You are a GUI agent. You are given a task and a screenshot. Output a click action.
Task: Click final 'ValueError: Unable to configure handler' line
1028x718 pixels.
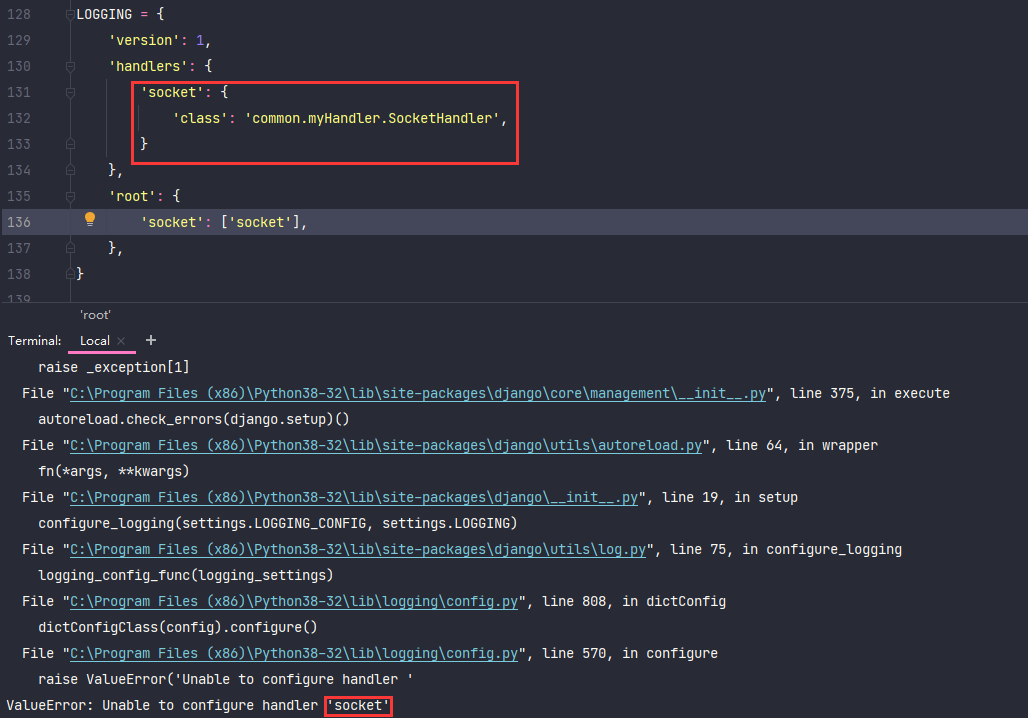click(199, 706)
